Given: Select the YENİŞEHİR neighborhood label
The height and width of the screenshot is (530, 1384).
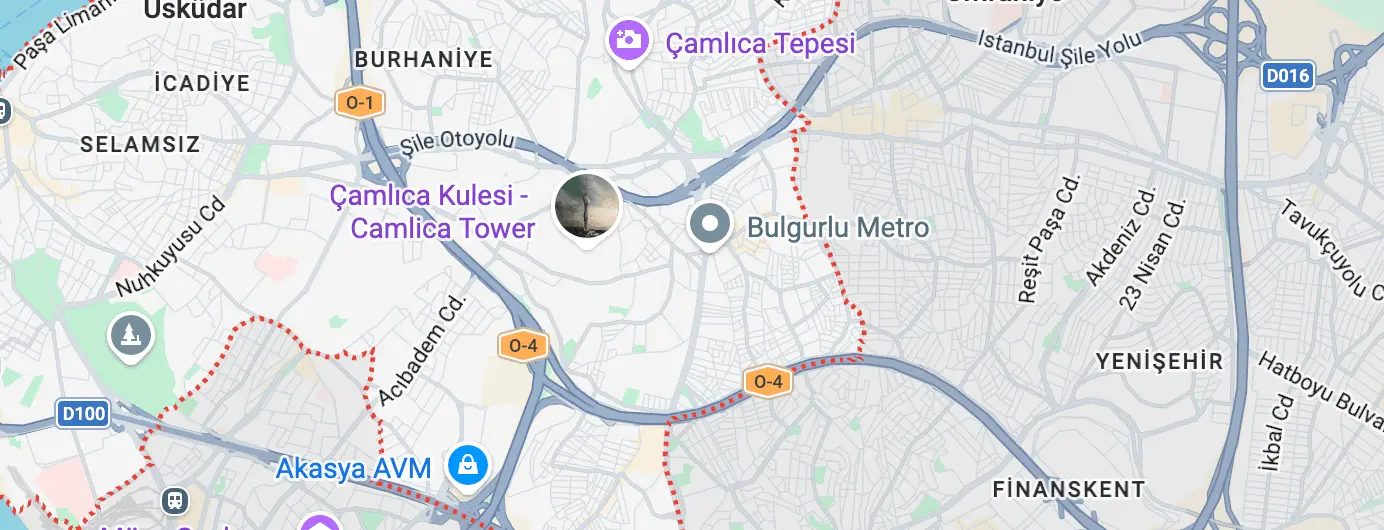Looking at the screenshot, I should [1160, 361].
